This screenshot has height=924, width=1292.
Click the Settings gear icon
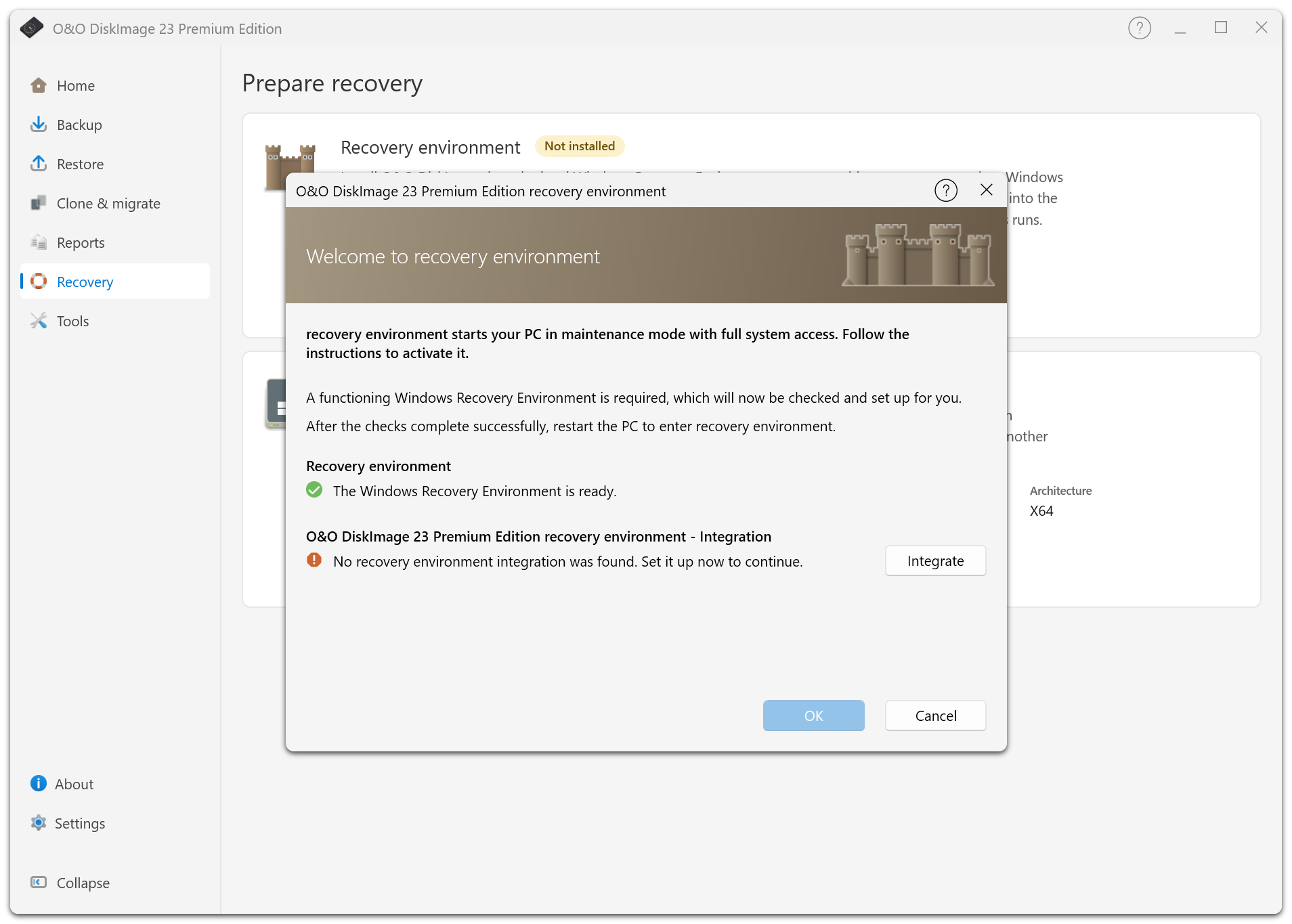click(x=39, y=823)
